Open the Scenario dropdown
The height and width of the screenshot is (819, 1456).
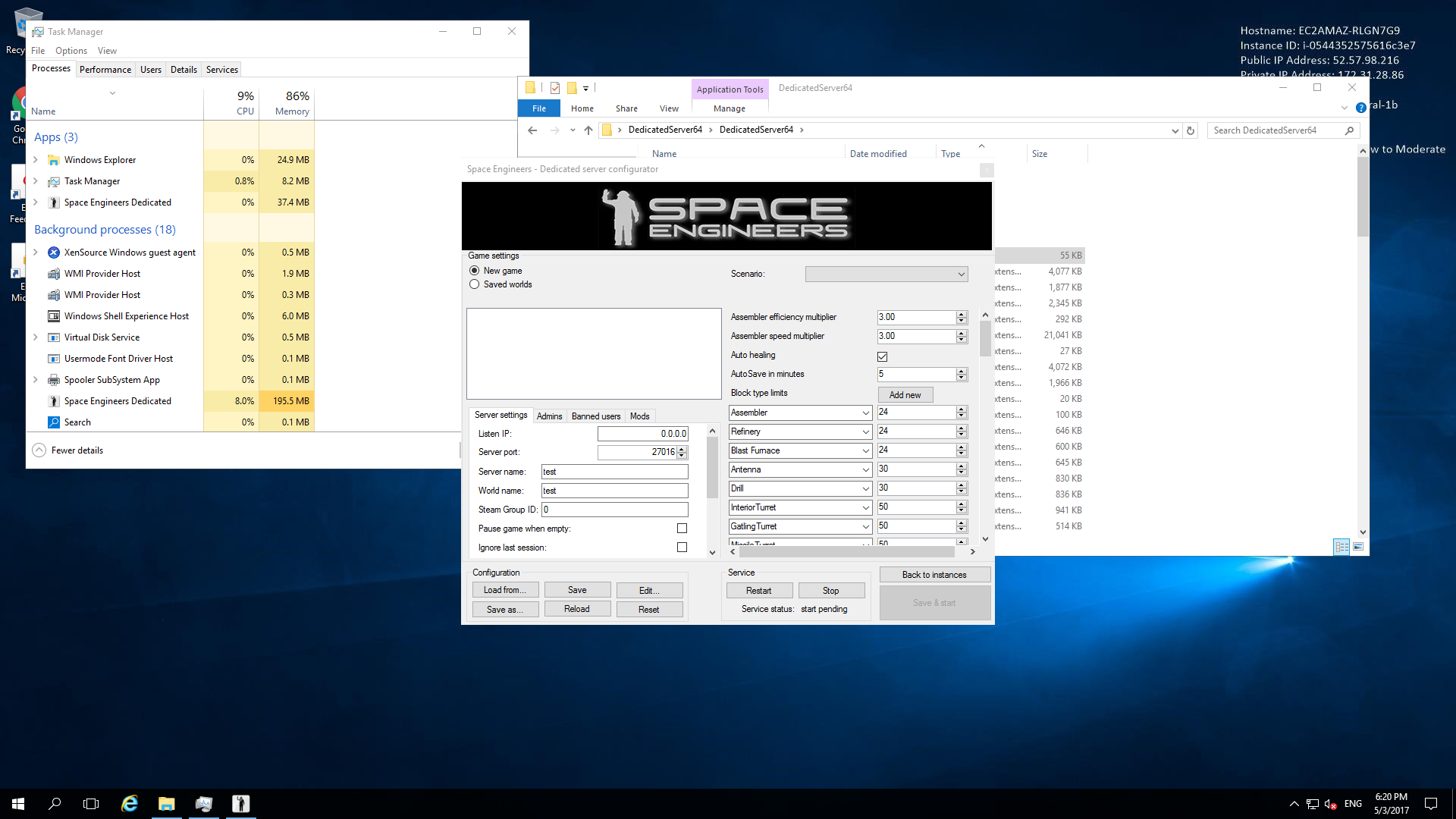coord(886,274)
